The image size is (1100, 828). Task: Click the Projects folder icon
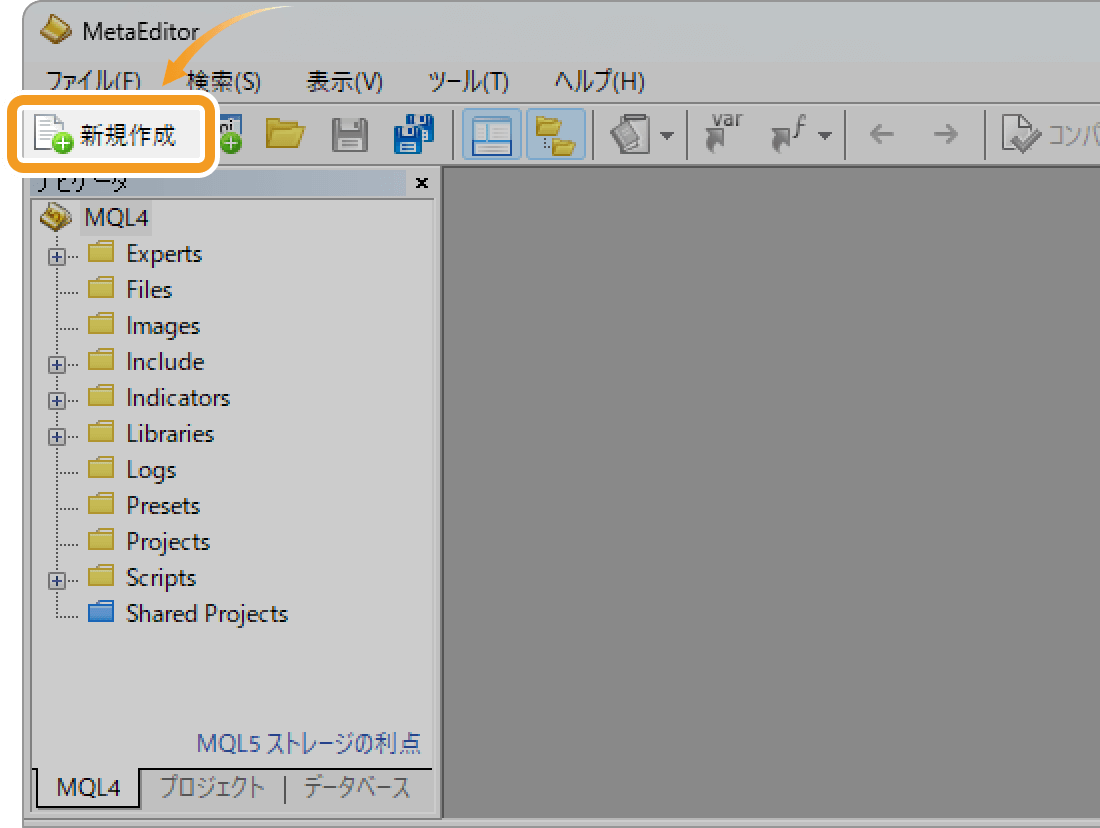point(101,540)
